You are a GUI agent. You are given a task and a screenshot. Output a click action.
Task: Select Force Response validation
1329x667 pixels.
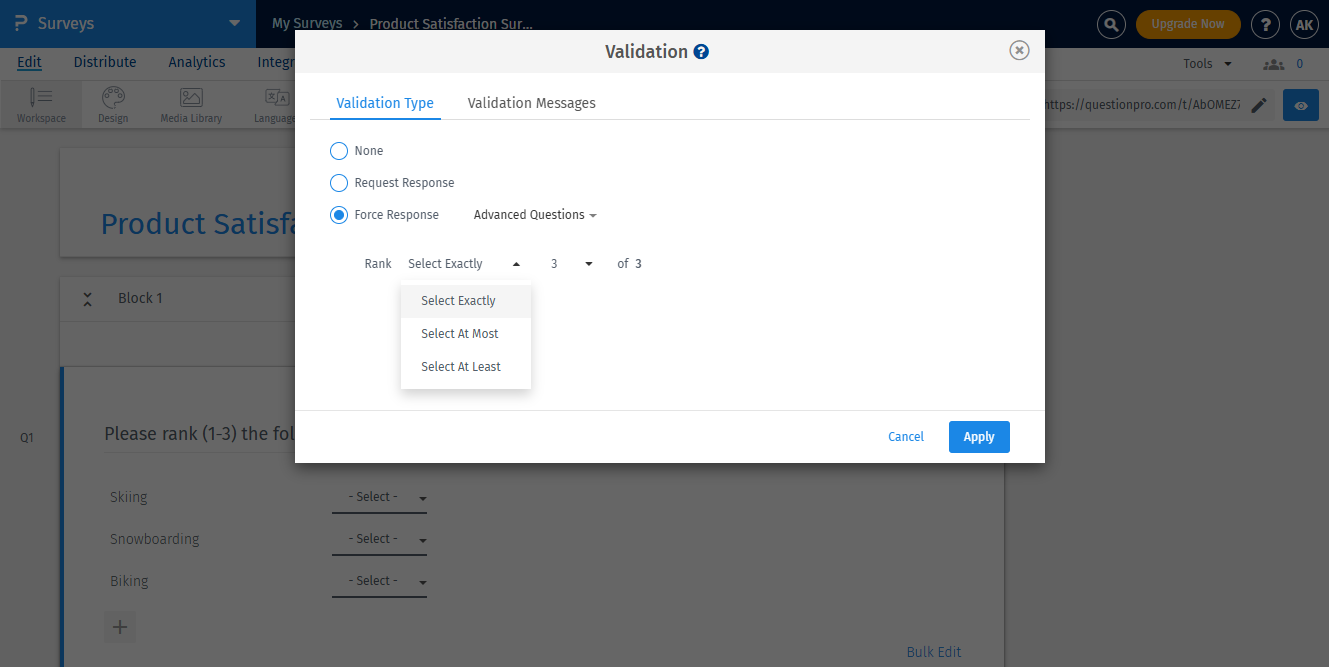pos(339,214)
